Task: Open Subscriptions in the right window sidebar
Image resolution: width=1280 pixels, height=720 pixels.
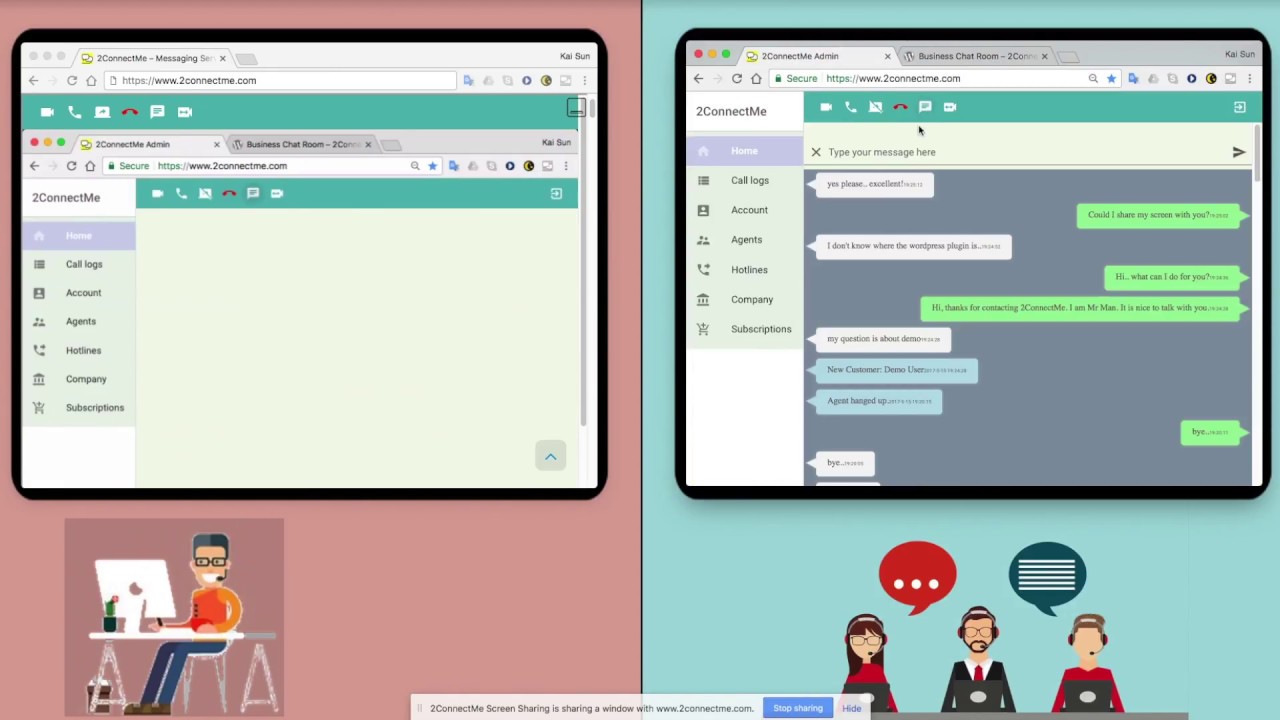Action: click(x=746, y=329)
